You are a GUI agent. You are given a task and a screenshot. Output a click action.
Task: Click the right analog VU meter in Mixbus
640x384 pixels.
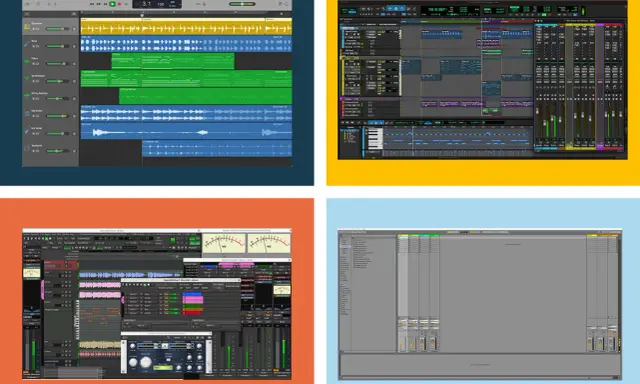click(x=269, y=244)
